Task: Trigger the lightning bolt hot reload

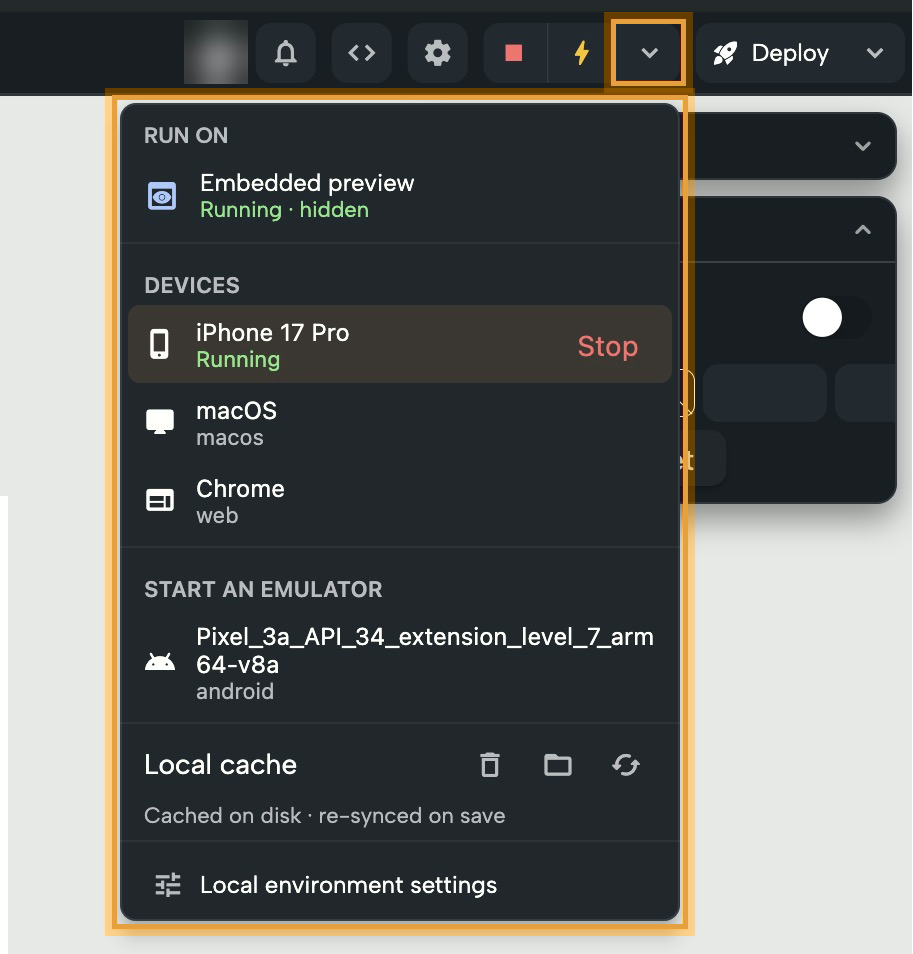Action: click(581, 53)
